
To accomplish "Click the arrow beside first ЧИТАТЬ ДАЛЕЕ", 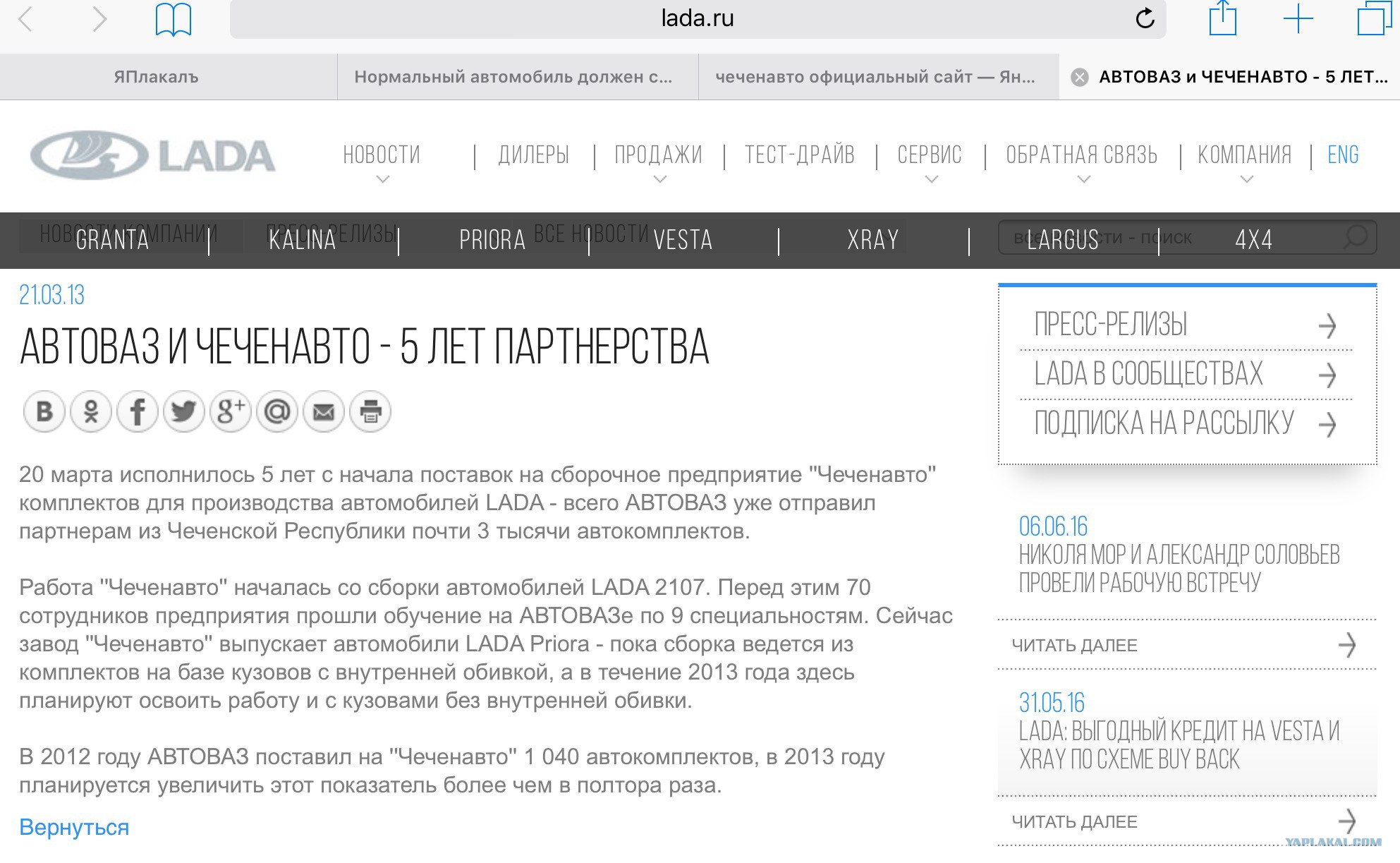I will pos(1346,644).
